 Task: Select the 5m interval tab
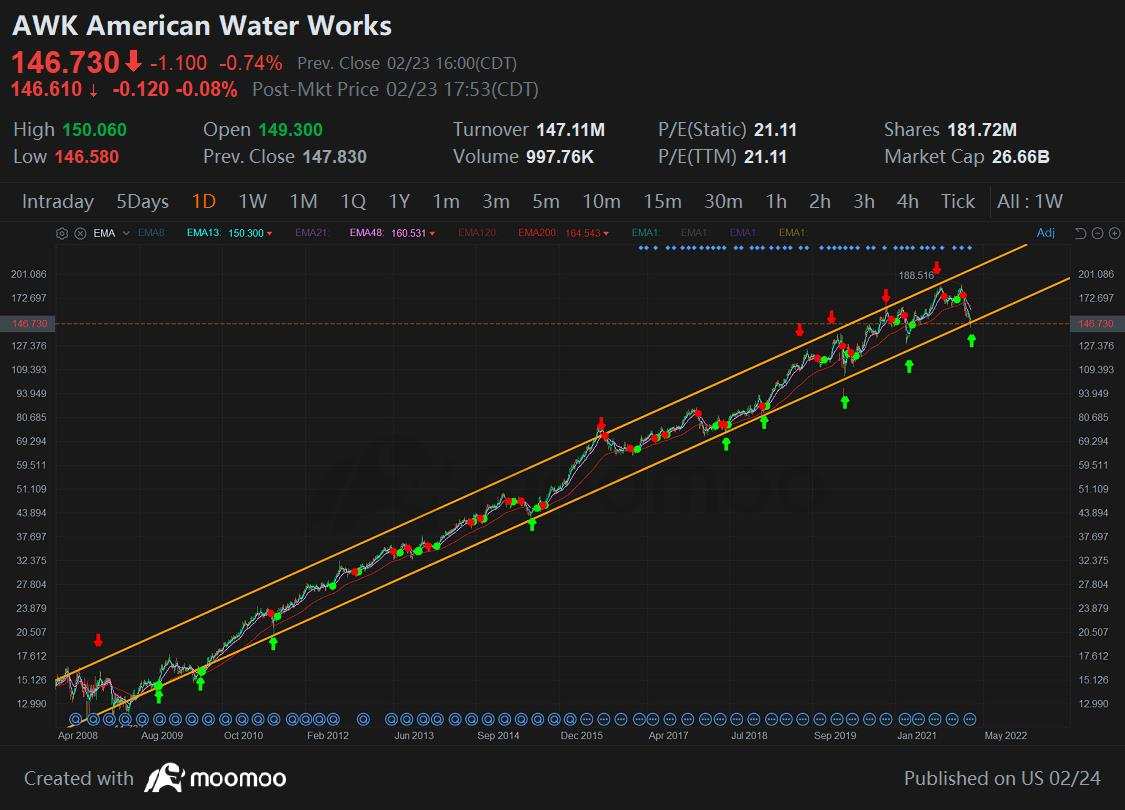[x=546, y=202]
